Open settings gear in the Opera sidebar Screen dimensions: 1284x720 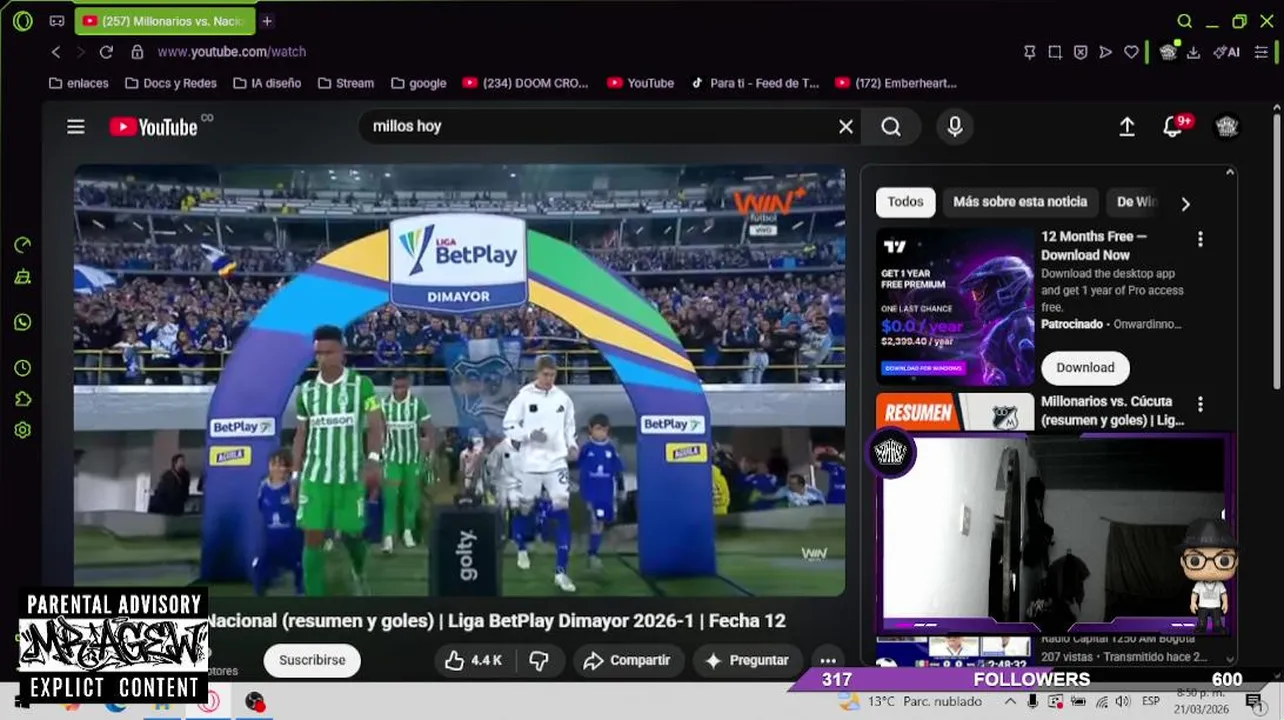pos(23,430)
